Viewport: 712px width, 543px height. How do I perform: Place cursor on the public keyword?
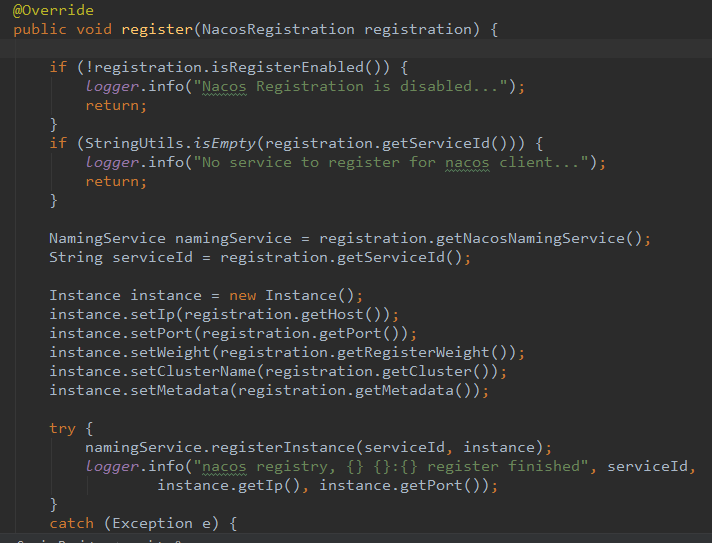(40, 30)
